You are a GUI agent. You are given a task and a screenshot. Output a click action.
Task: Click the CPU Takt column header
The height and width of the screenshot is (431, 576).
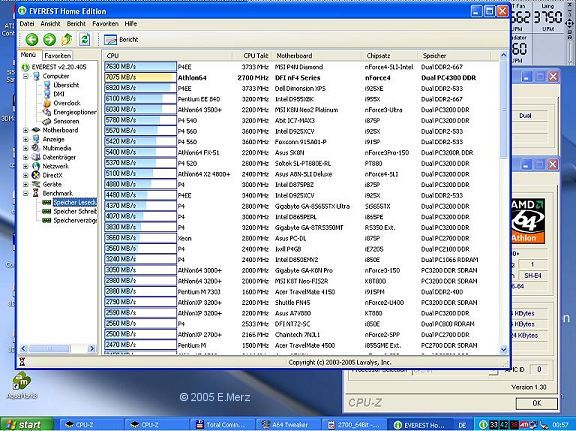coord(252,55)
